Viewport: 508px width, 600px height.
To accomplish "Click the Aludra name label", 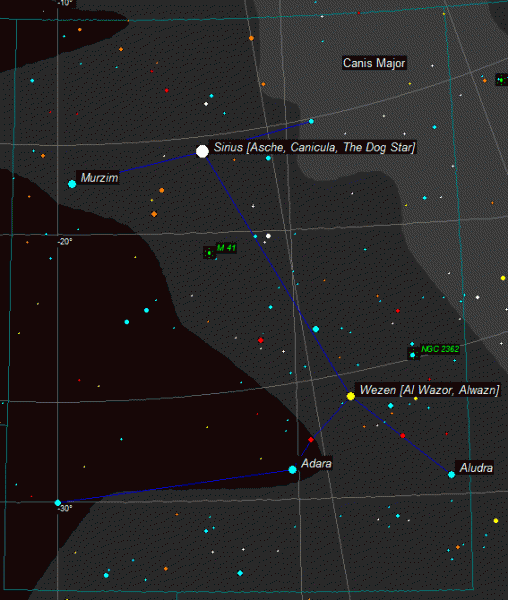I will click(476, 468).
